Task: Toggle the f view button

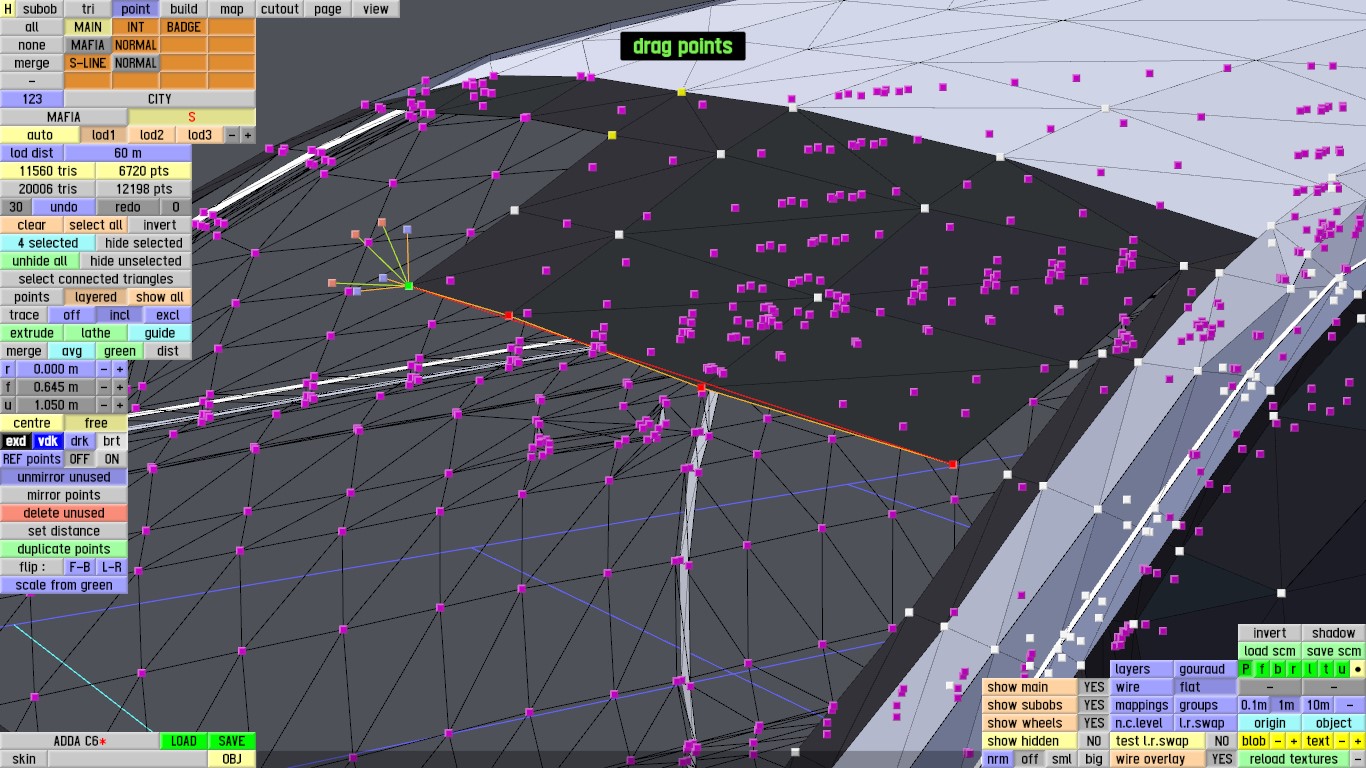Action: click(x=1262, y=669)
